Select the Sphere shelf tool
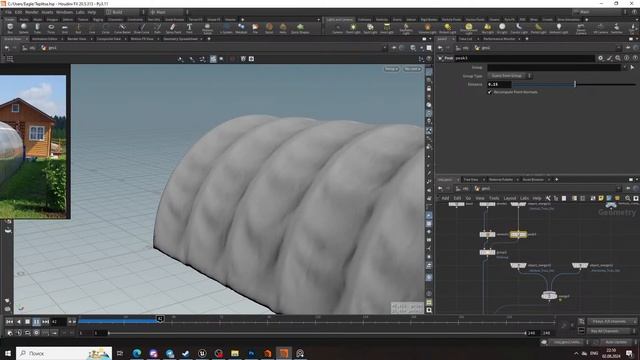This screenshot has width=640, height=360. tap(24, 28)
